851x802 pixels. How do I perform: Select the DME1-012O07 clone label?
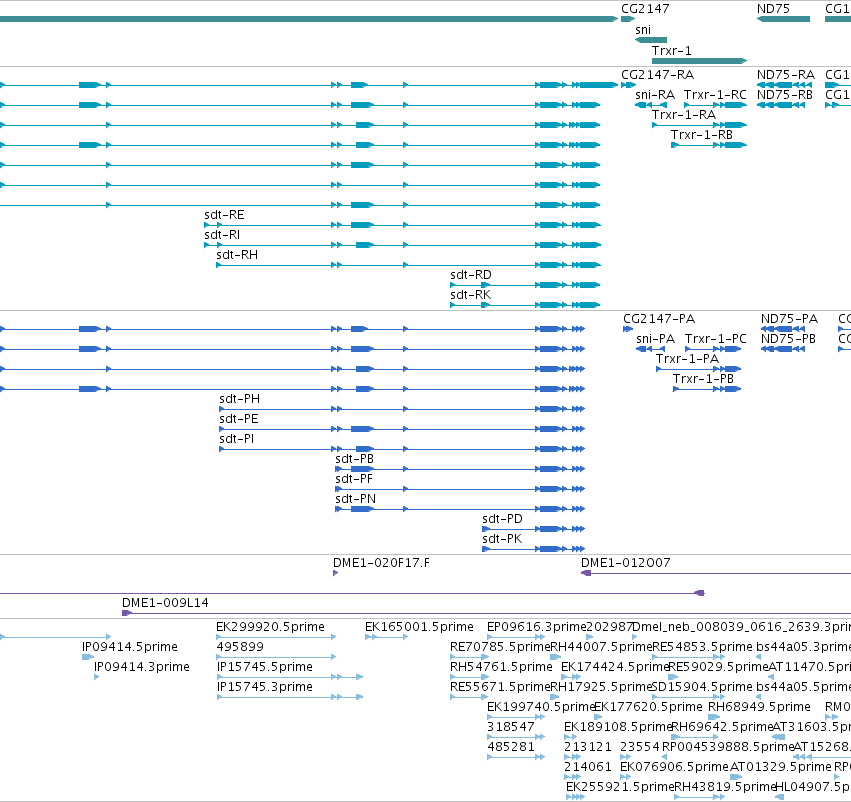click(x=626, y=563)
